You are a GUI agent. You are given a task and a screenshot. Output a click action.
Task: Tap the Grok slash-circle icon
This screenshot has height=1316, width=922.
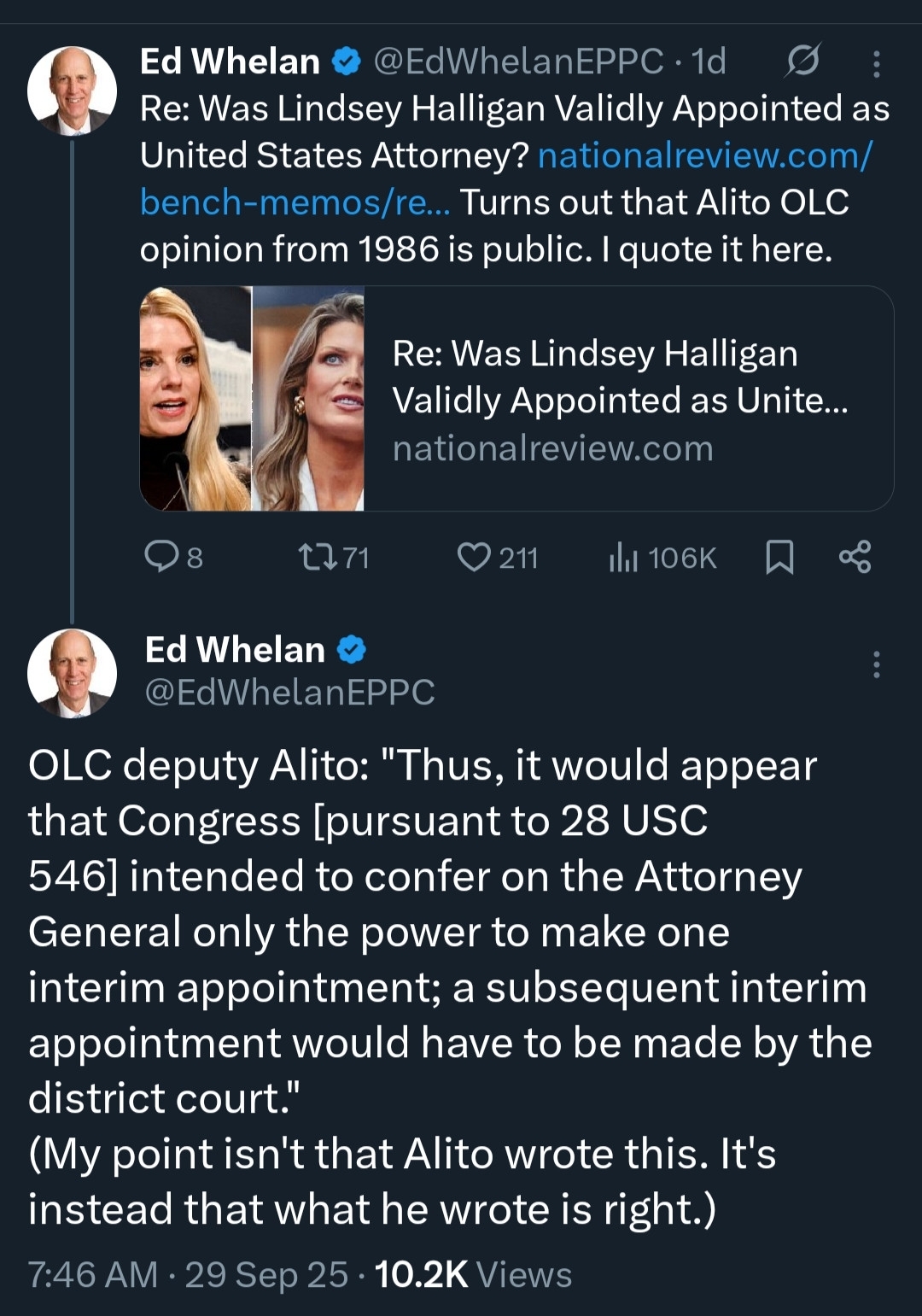point(803,61)
